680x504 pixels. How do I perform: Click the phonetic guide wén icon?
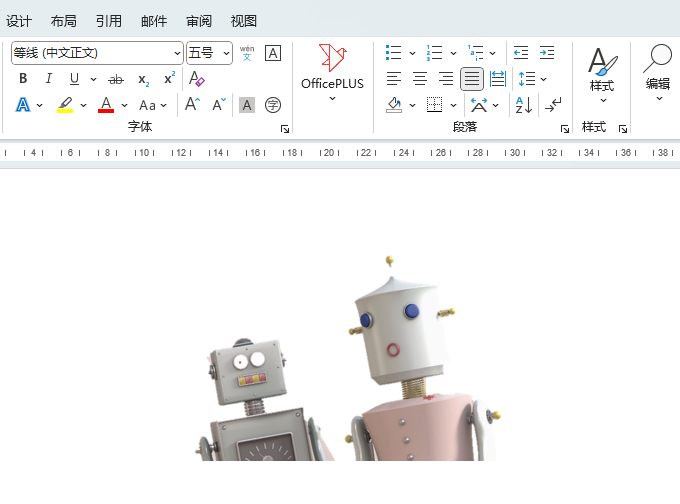247,53
